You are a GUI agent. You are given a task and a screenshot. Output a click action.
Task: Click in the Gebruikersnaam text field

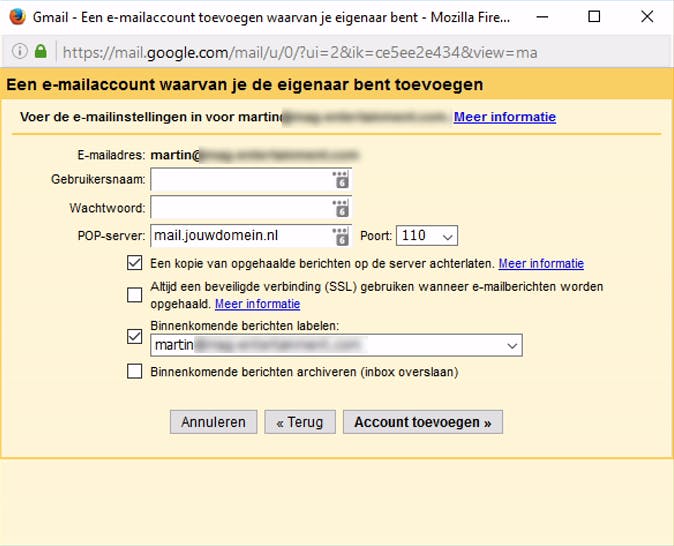[240, 180]
